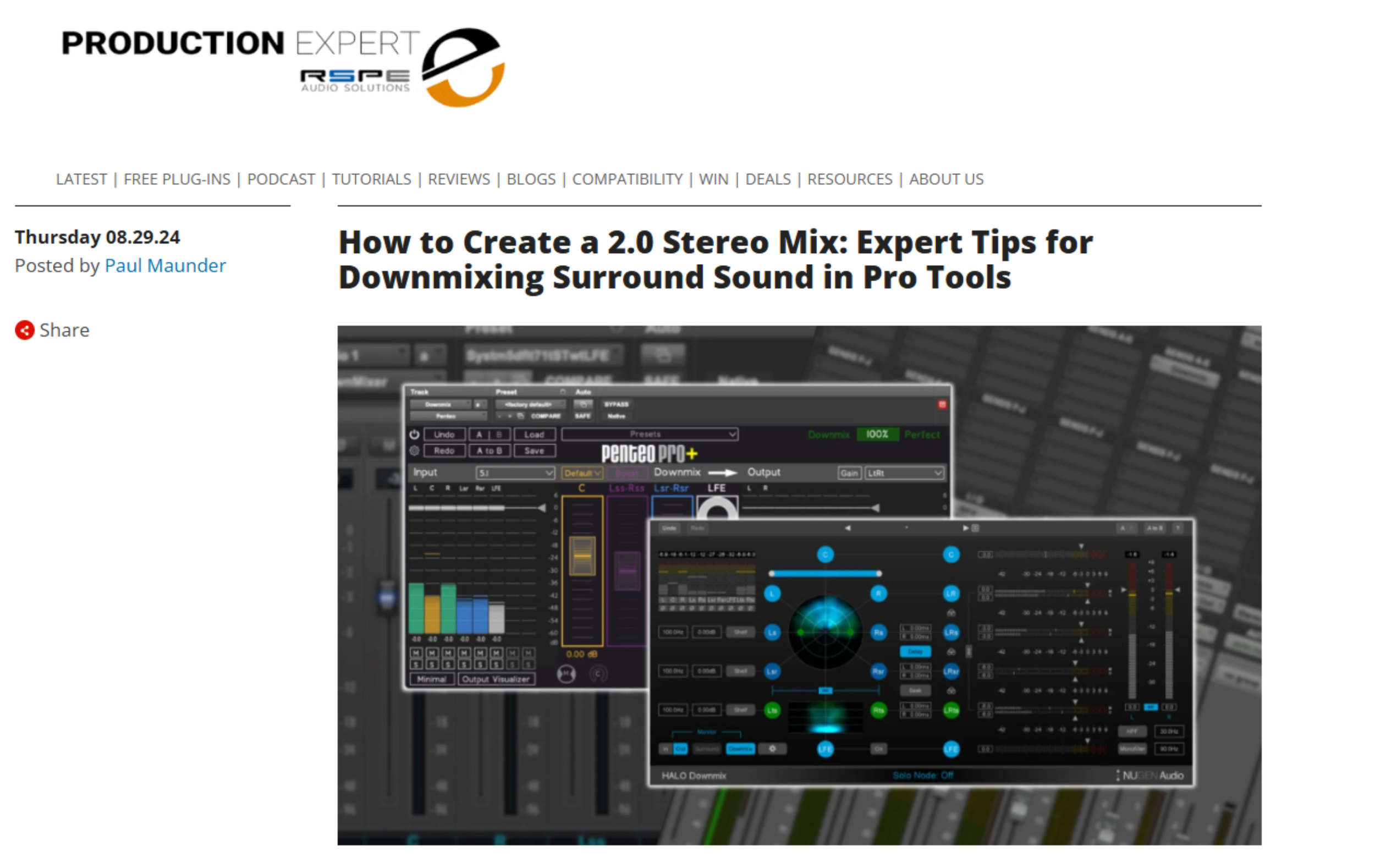
Task: Toggle the BYPASS button in plugin header
Action: point(616,404)
